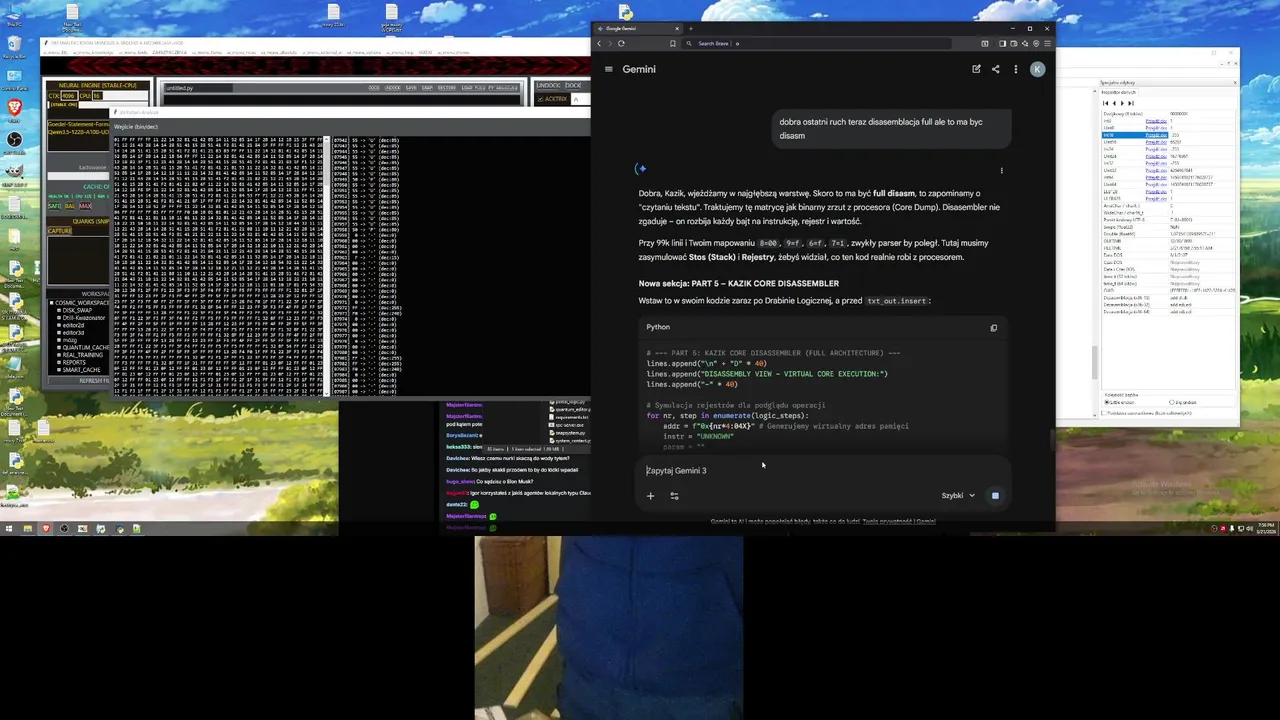Click the plus attach icon in Gemini prompt
The image size is (1280, 720).
(650, 495)
